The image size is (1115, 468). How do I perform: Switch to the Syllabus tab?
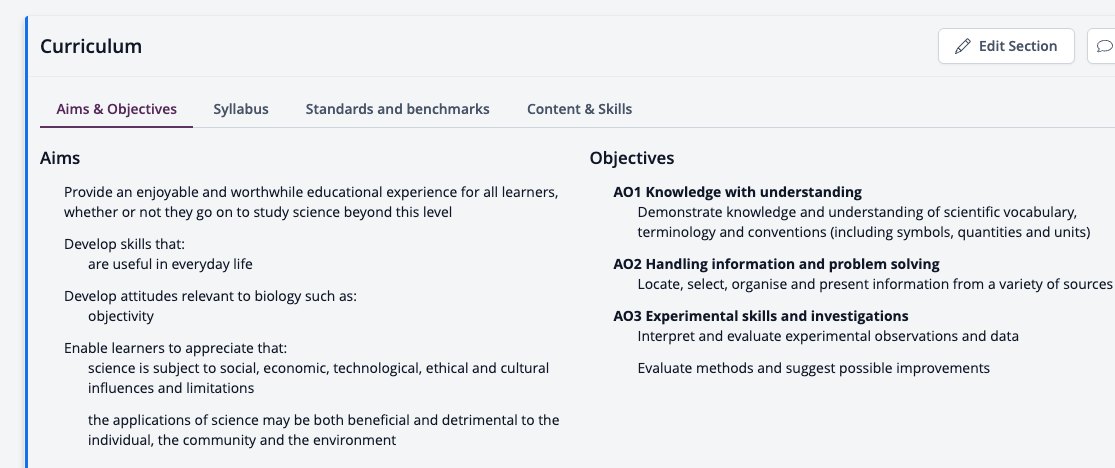click(x=241, y=109)
